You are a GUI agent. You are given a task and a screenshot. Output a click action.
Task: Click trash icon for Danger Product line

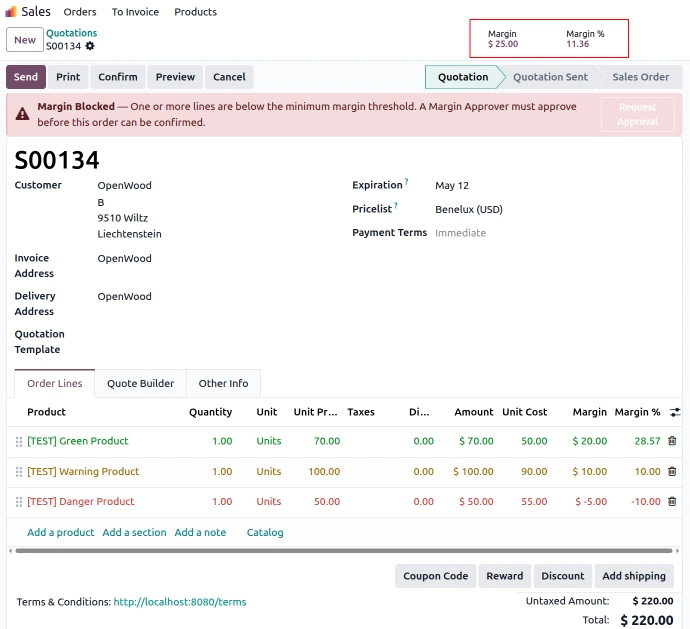coord(672,502)
